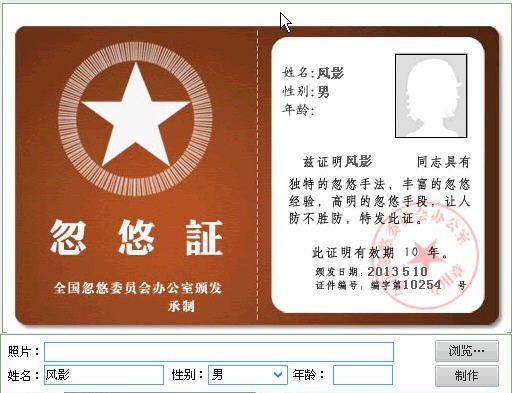Image resolution: width=512 pixels, height=393 pixels.
Task: Edit the 姓名 field containing 风影
Action: [104, 375]
